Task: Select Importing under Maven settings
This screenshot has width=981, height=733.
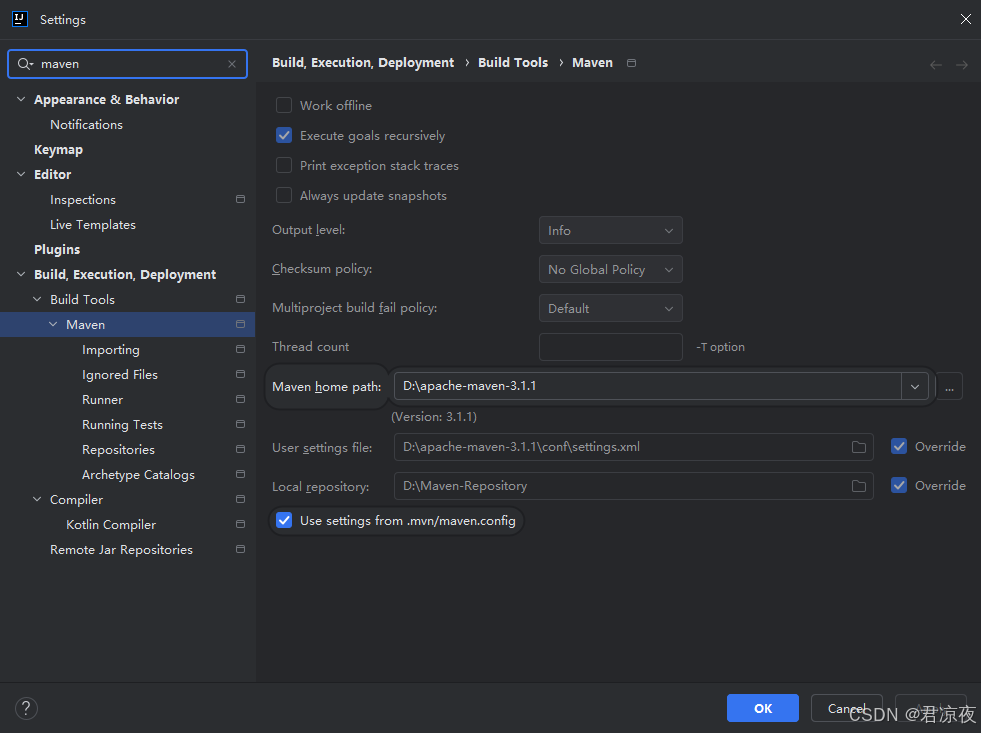Action: 111,350
